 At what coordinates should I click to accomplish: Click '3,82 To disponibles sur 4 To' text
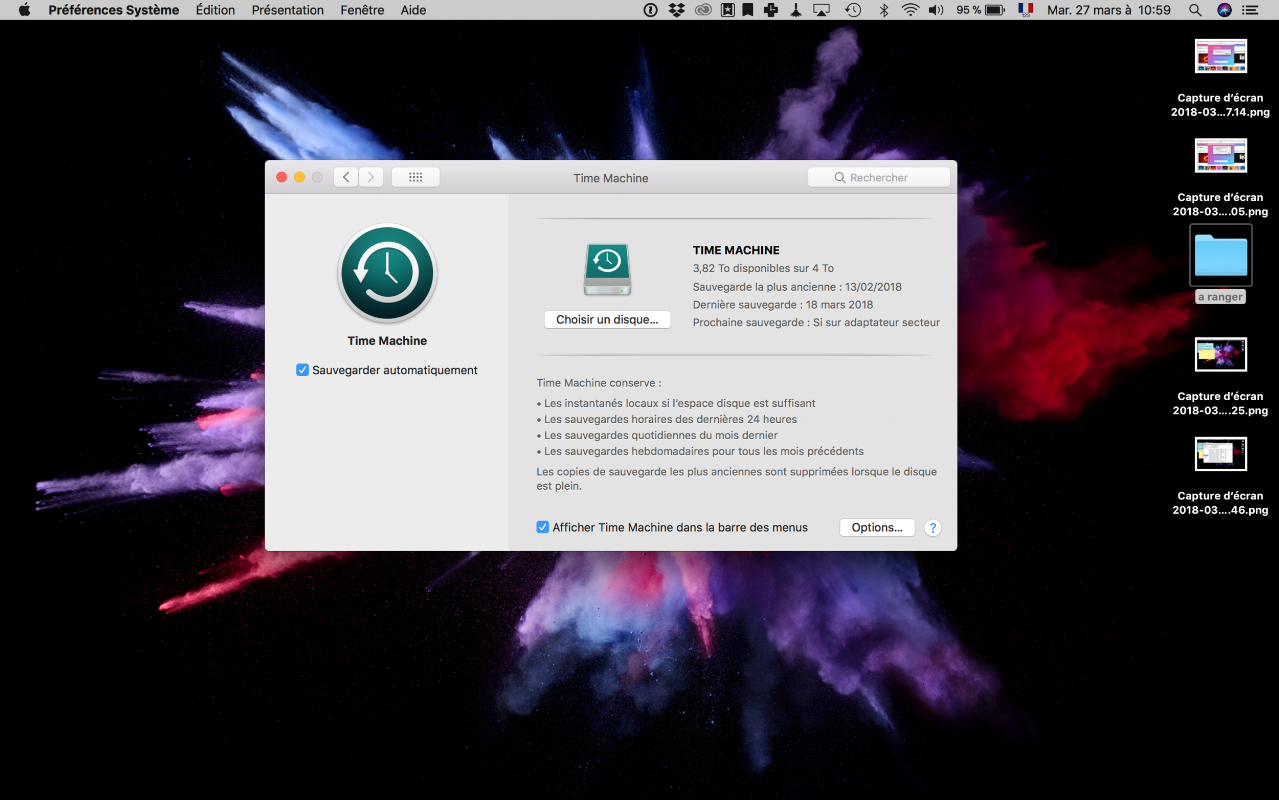click(763, 268)
